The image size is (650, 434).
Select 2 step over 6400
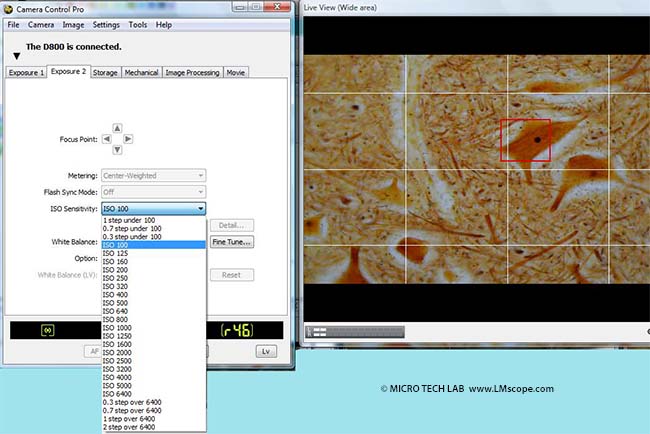(154, 427)
